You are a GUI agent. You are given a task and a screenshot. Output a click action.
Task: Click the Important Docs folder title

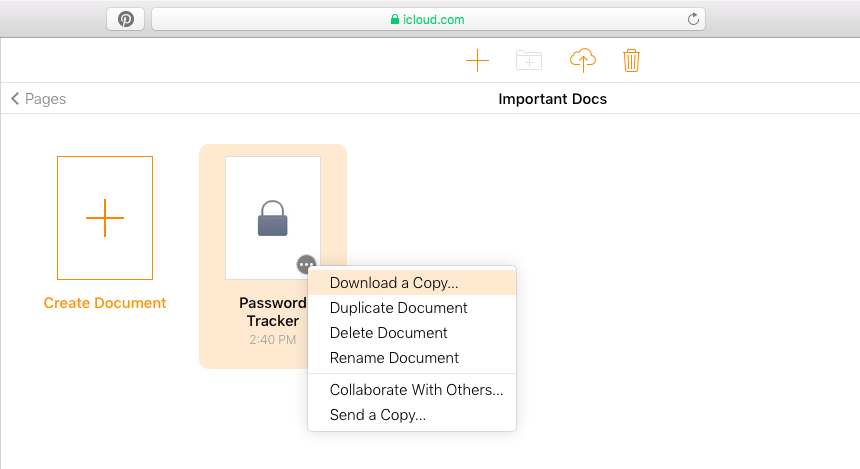[552, 99]
